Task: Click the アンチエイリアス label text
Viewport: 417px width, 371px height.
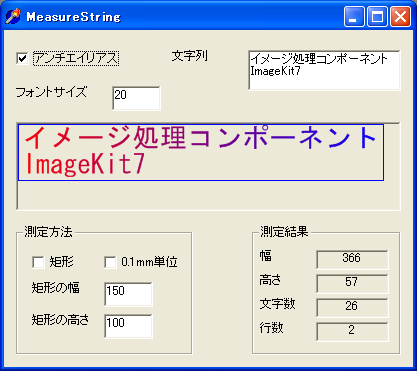Action: tap(76, 59)
